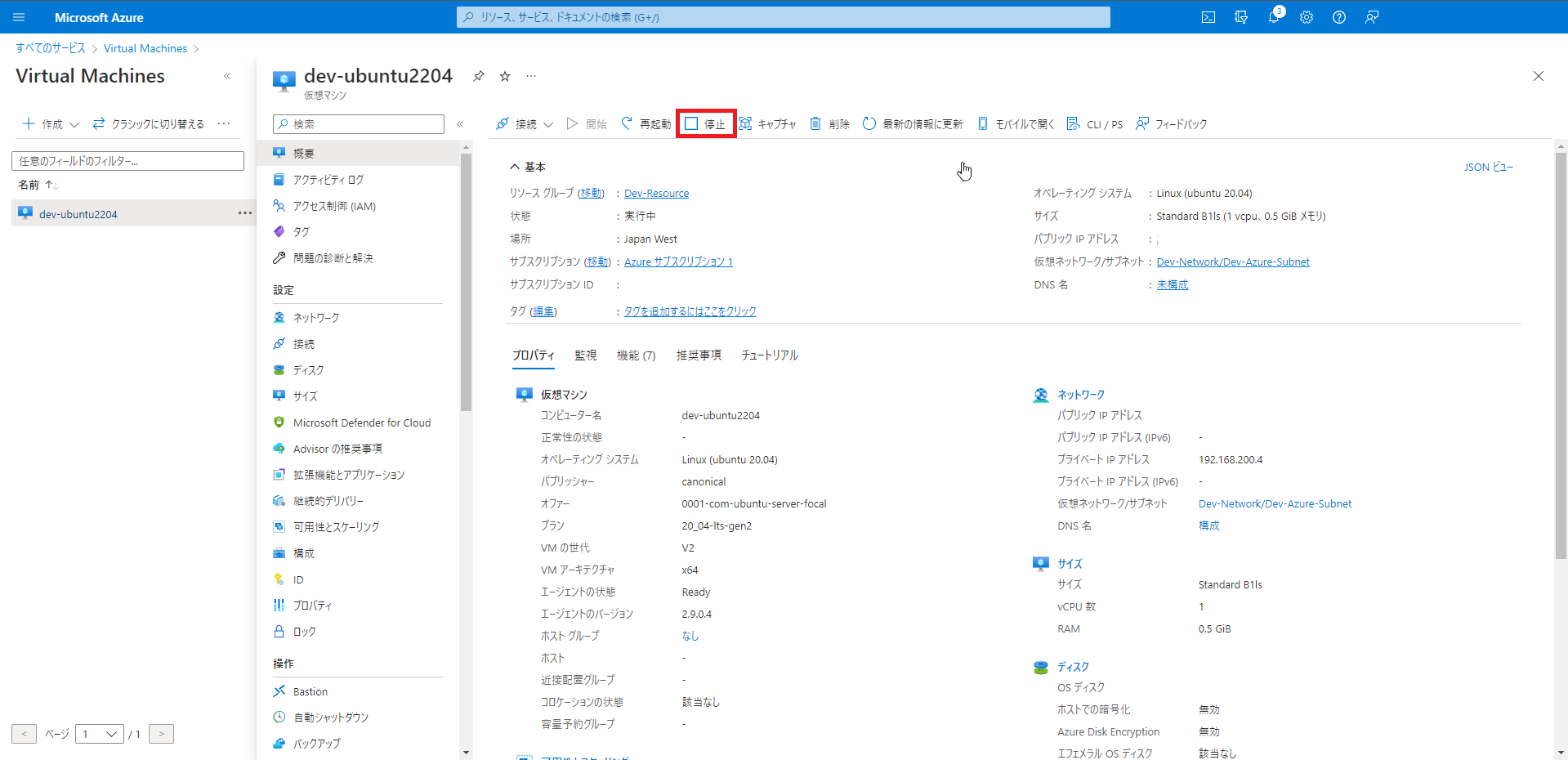Open the more options ellipsis beside the VM title

pyautogui.click(x=531, y=76)
